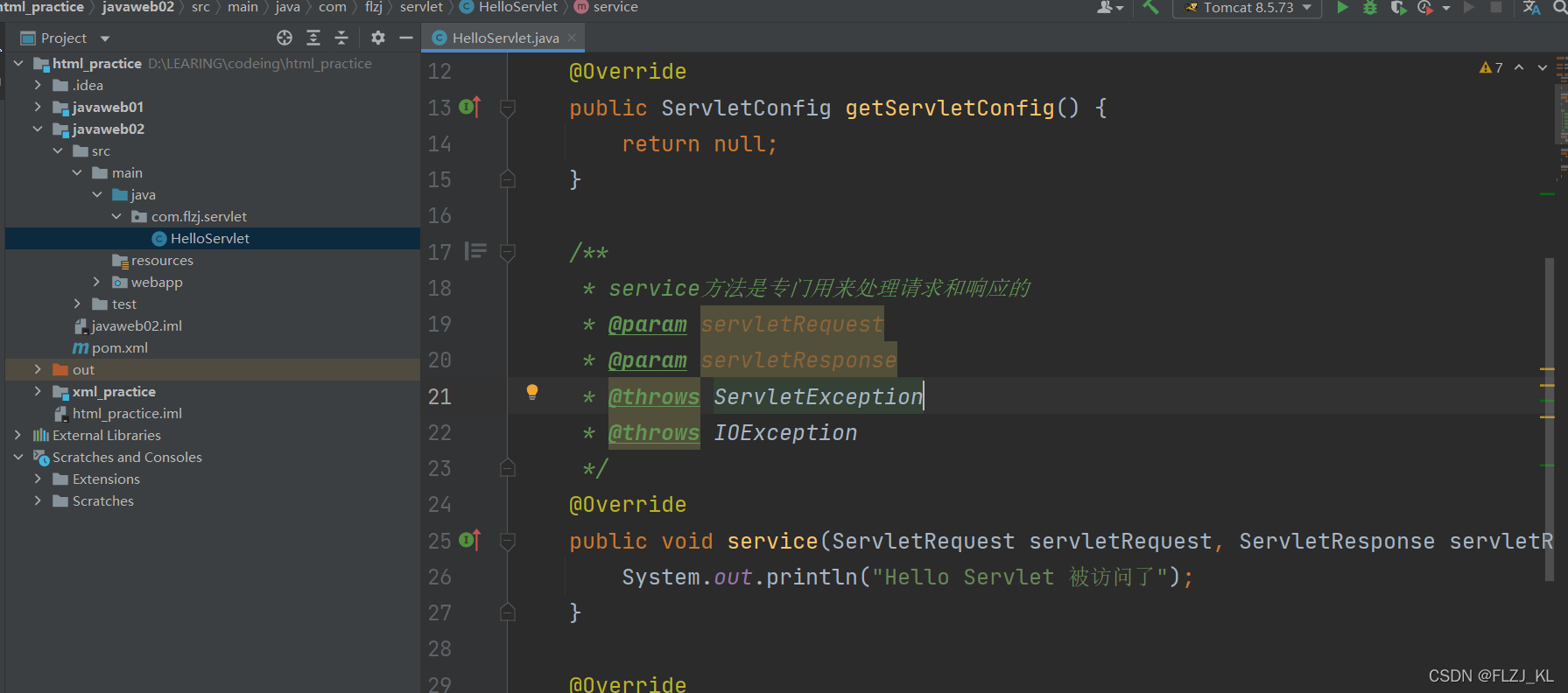Screen dimensions: 1568x693
Task: Click the servlet breadcrumb
Action: (x=421, y=7)
